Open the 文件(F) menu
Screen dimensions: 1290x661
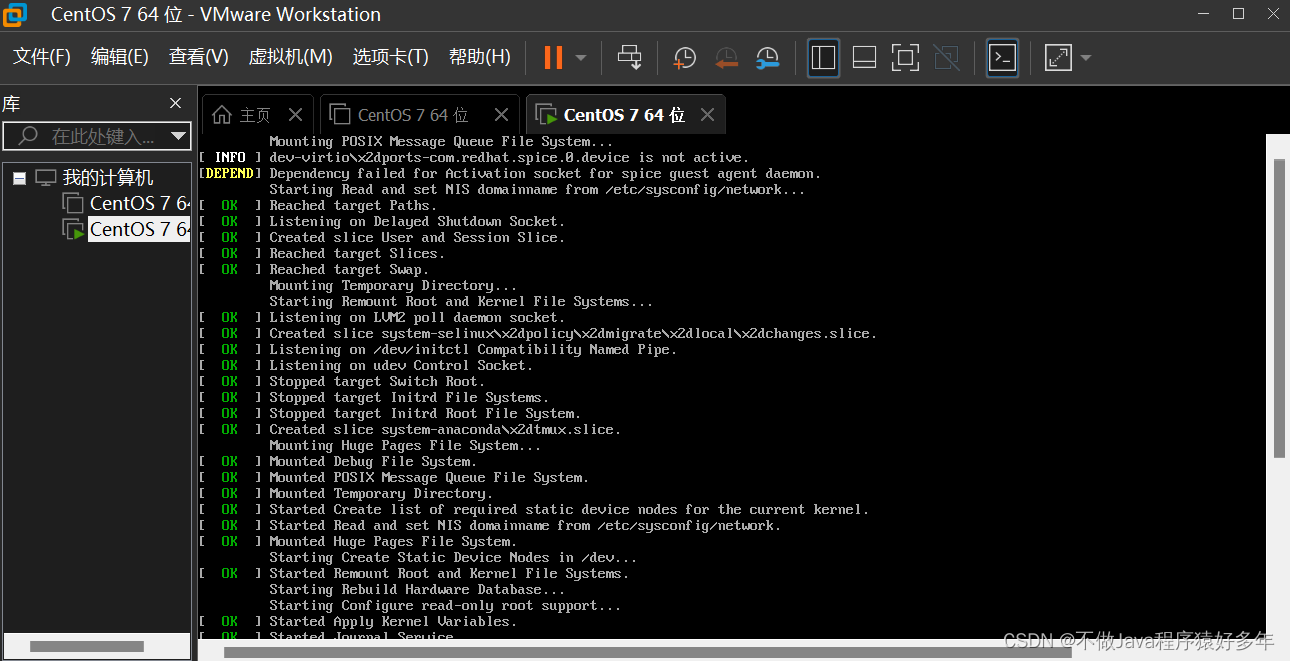(x=42, y=57)
